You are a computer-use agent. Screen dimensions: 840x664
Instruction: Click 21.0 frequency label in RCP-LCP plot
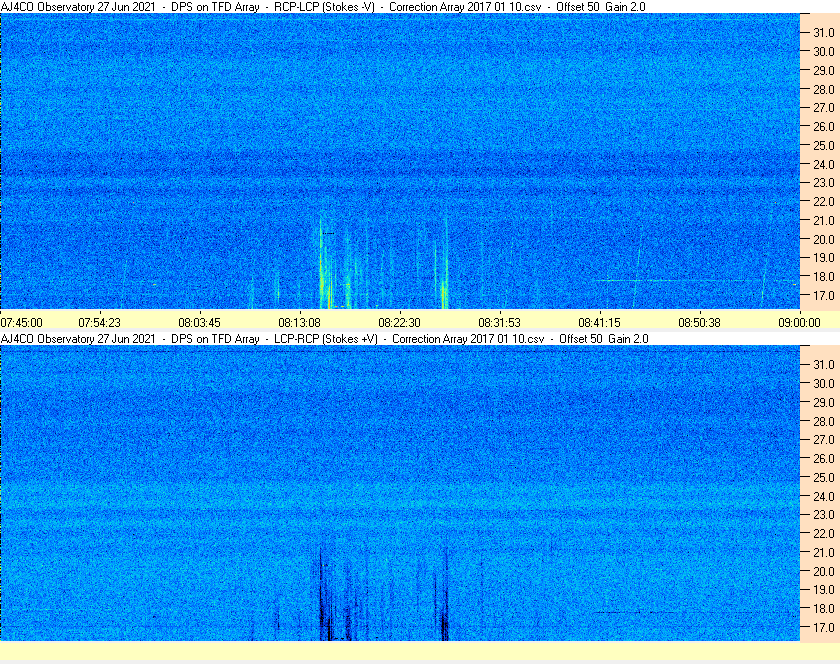tap(824, 220)
